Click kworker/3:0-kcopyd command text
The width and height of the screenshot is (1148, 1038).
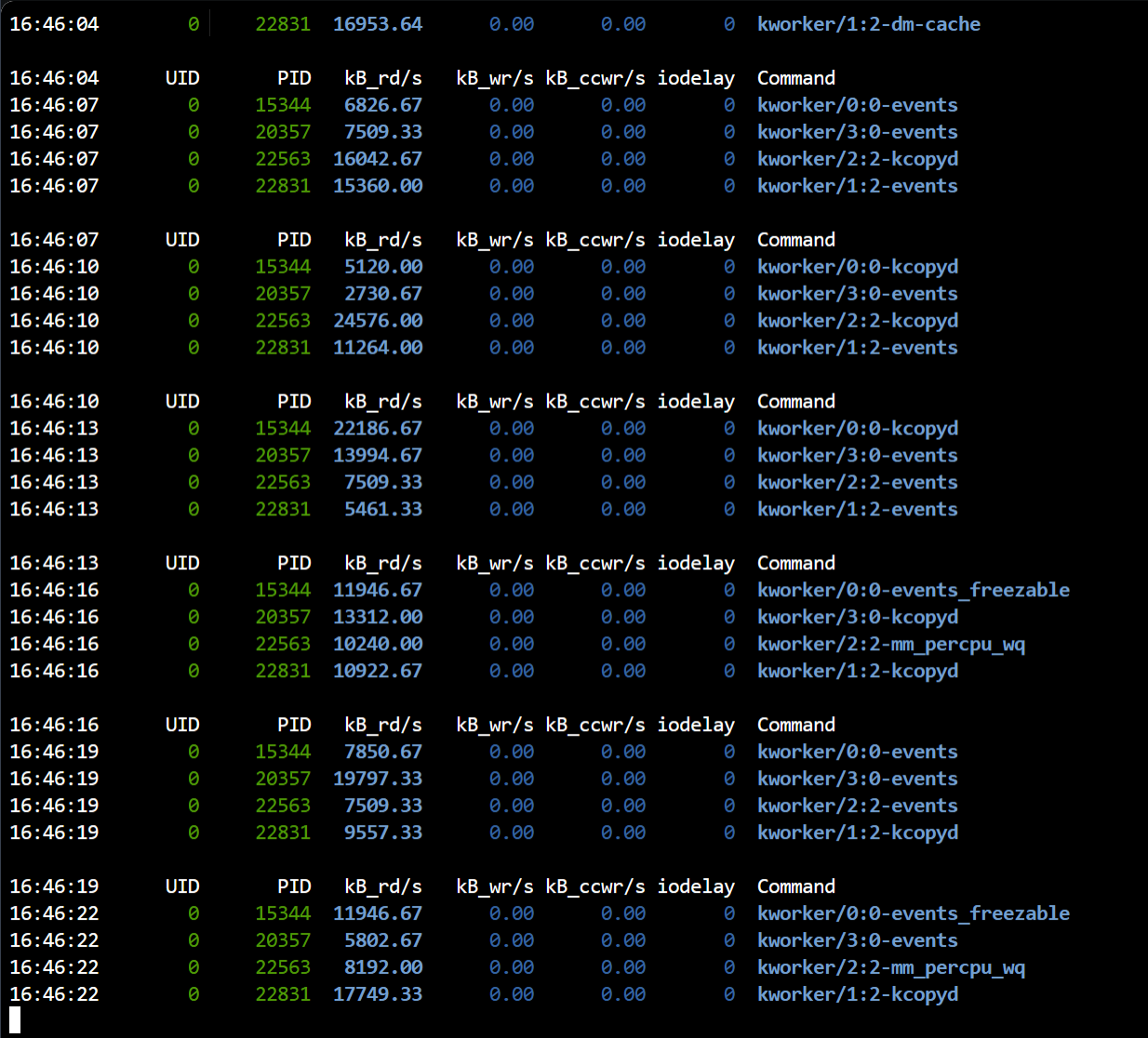click(x=858, y=618)
